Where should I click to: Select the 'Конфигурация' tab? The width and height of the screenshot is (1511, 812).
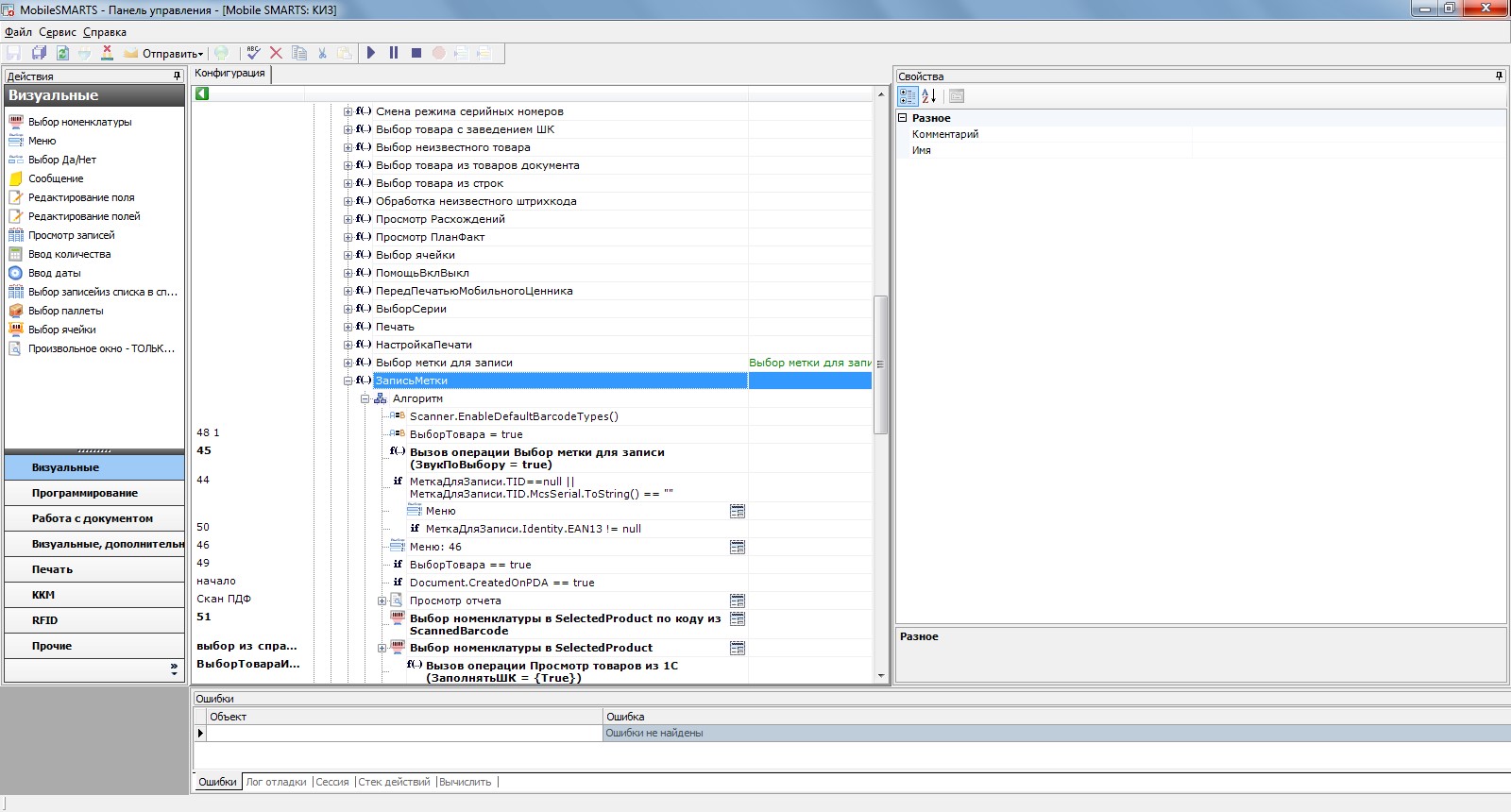(x=230, y=74)
